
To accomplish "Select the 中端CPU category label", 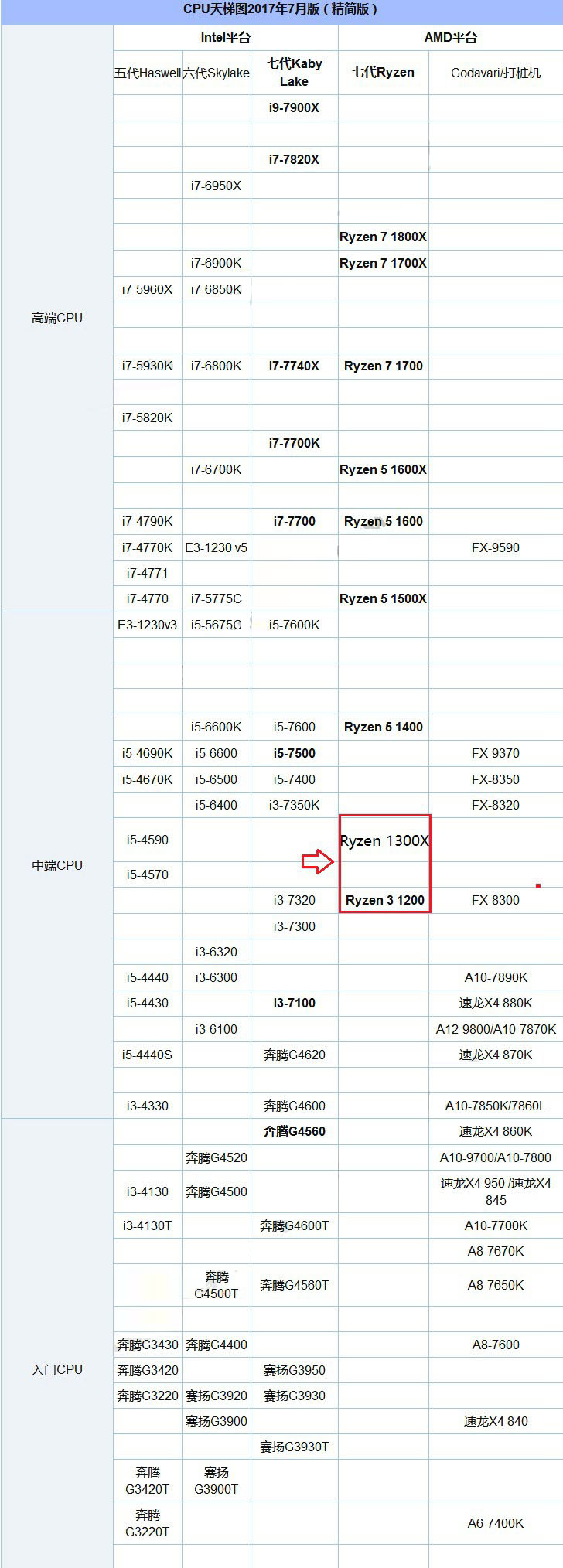I will [56, 865].
